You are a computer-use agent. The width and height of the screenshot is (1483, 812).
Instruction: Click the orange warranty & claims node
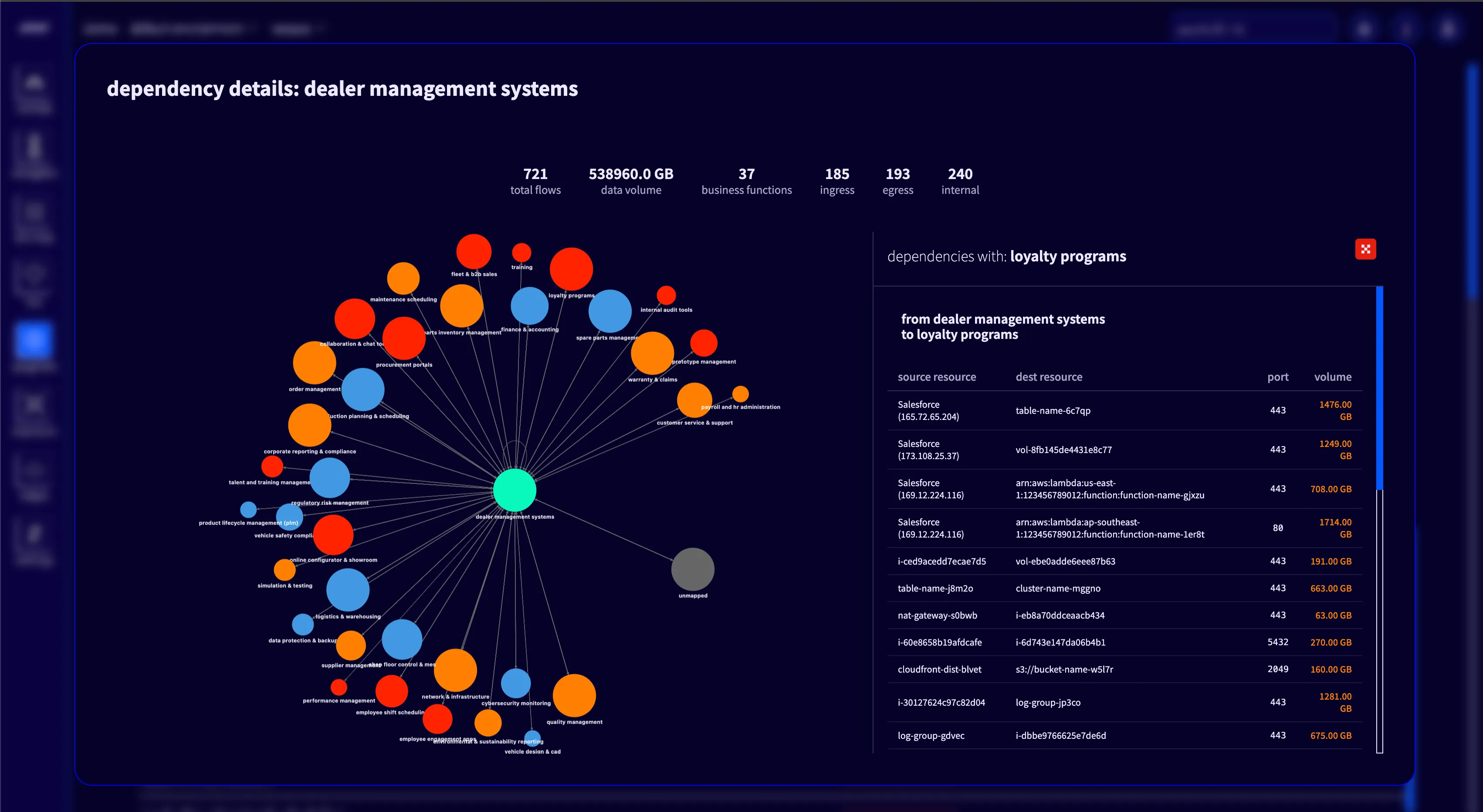click(652, 353)
